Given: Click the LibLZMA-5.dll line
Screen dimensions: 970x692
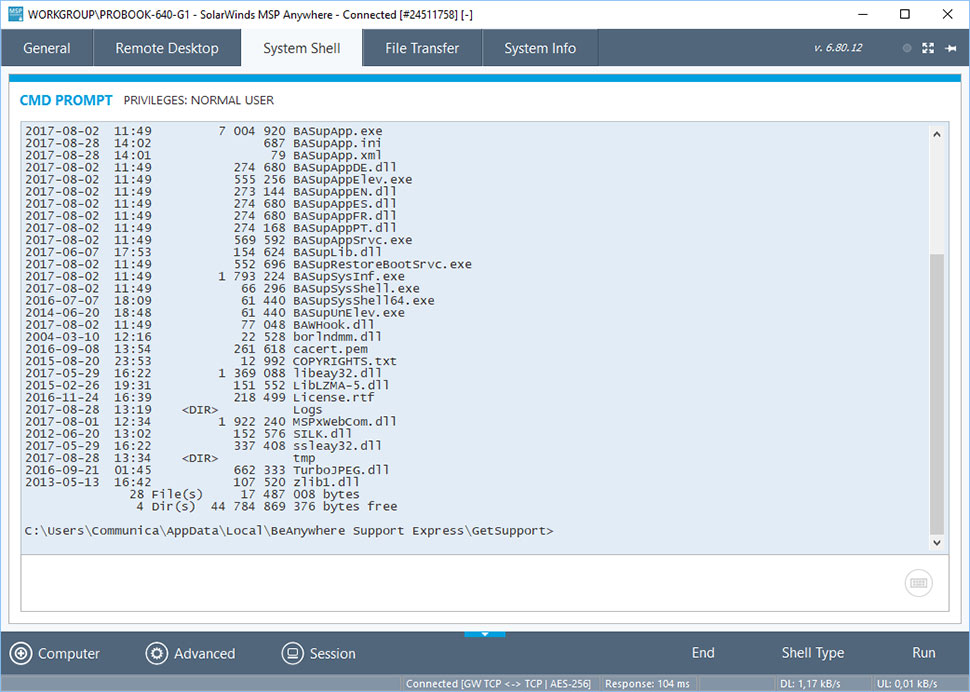Looking at the screenshot, I should pos(207,385).
